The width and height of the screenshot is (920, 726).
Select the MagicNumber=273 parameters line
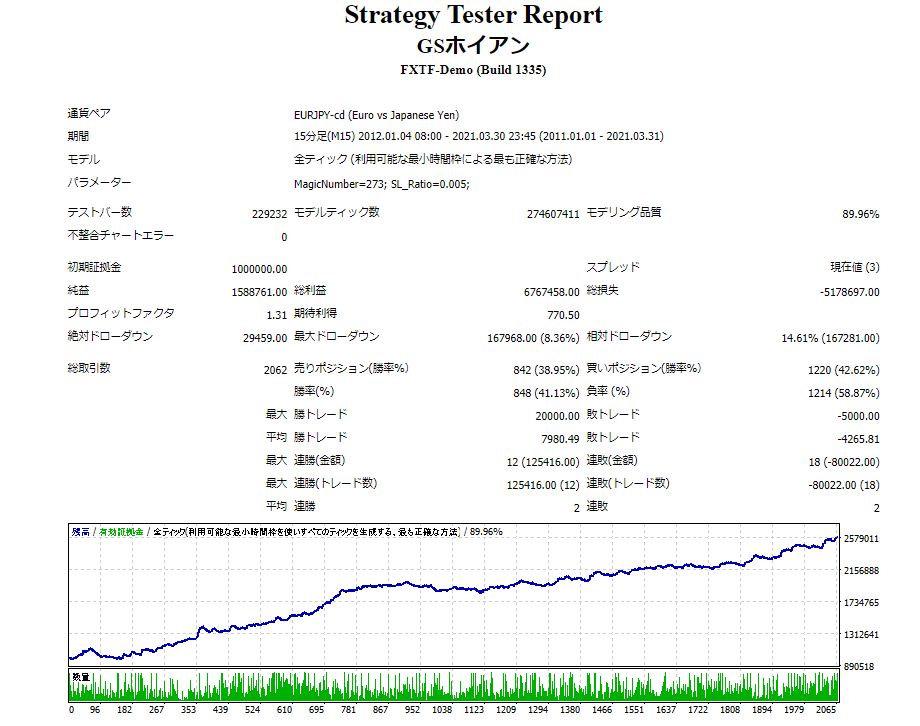coord(382,184)
